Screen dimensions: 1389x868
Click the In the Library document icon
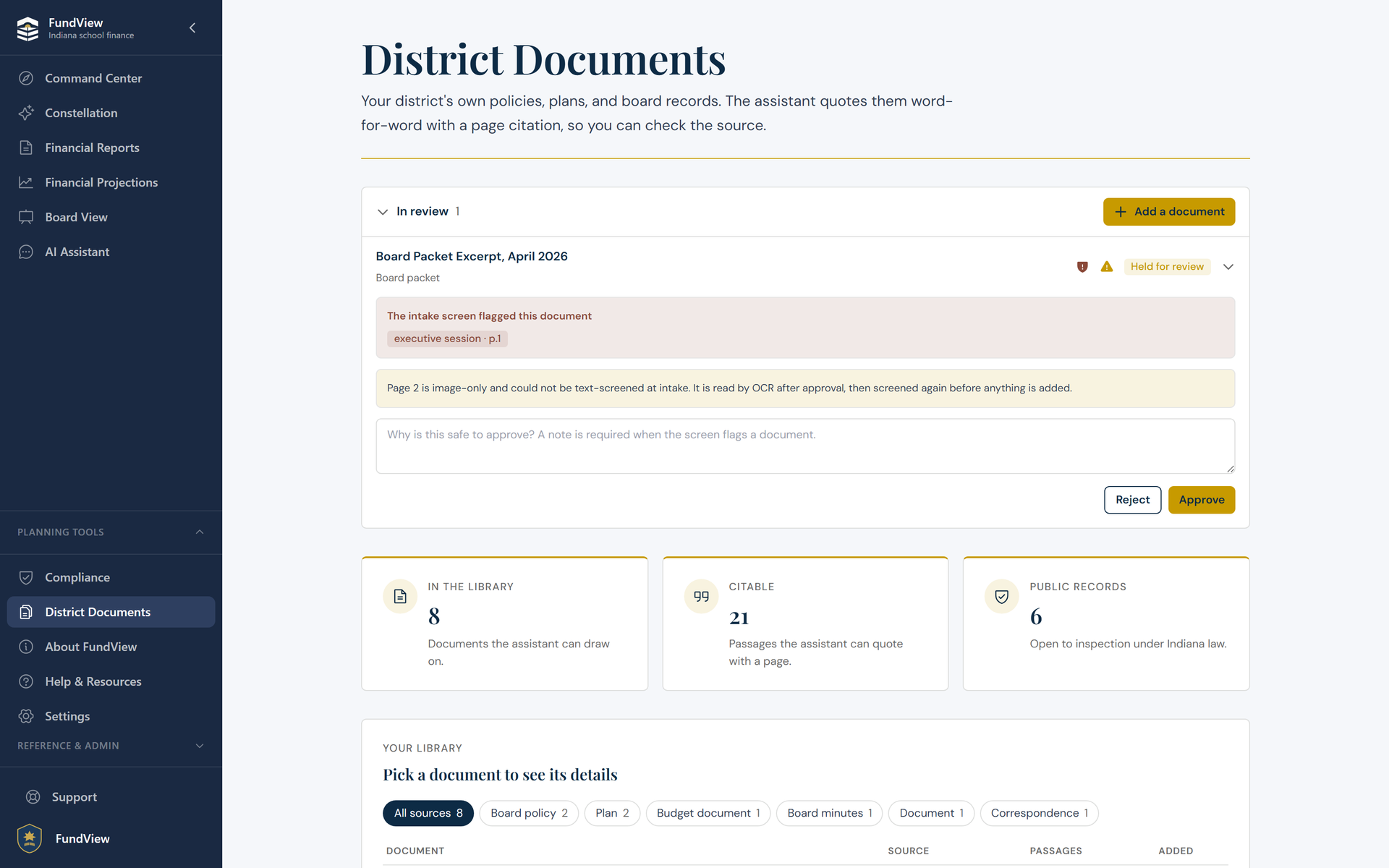click(400, 597)
